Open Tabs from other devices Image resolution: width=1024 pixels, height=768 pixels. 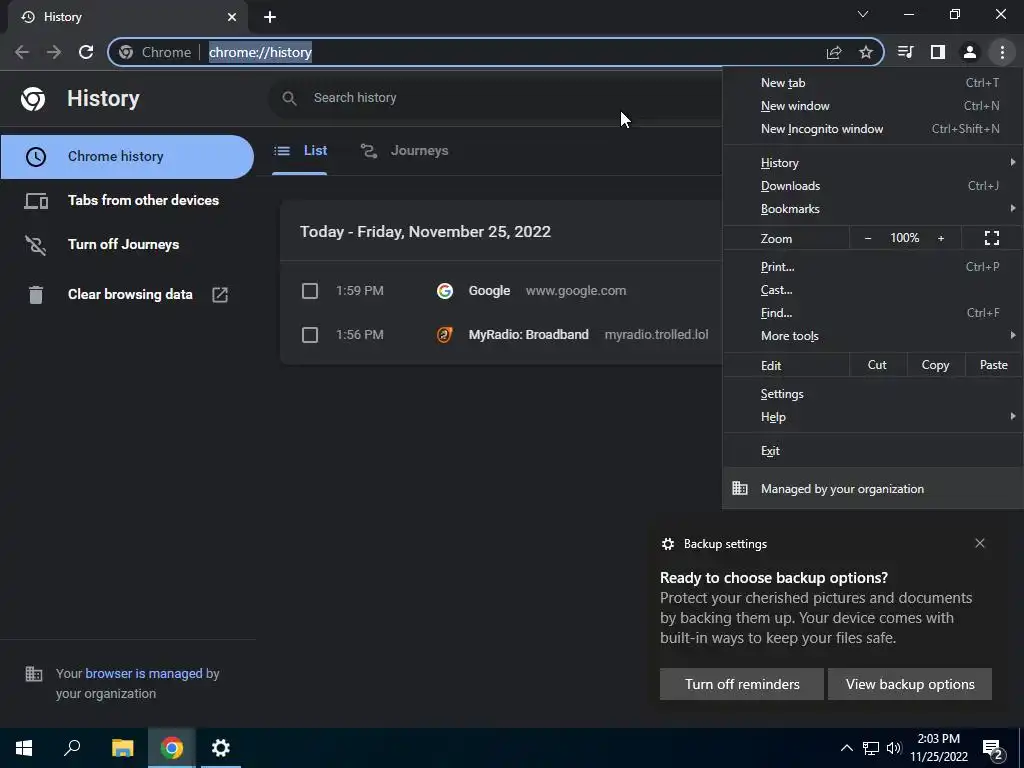pyautogui.click(x=127, y=200)
